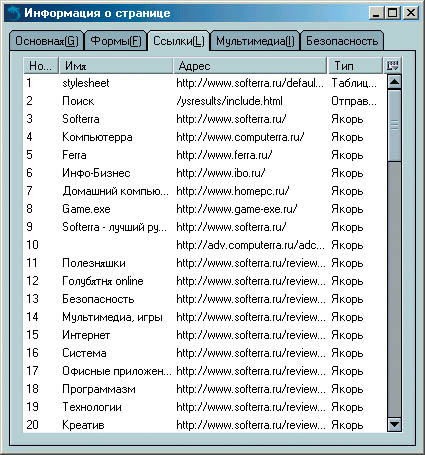Maximize the Информация о странице window
This screenshot has height=455, width=425.
click(x=393, y=13)
